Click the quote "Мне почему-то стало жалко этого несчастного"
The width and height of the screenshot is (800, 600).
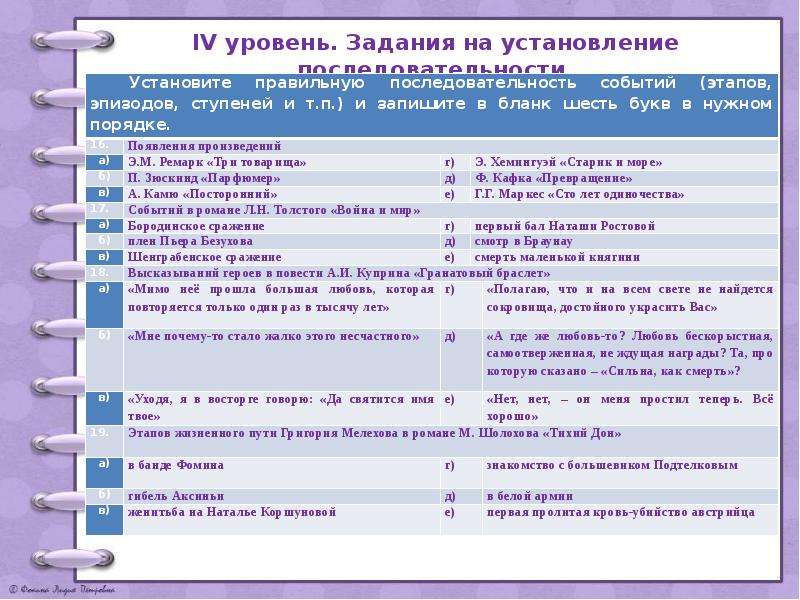coord(273,336)
